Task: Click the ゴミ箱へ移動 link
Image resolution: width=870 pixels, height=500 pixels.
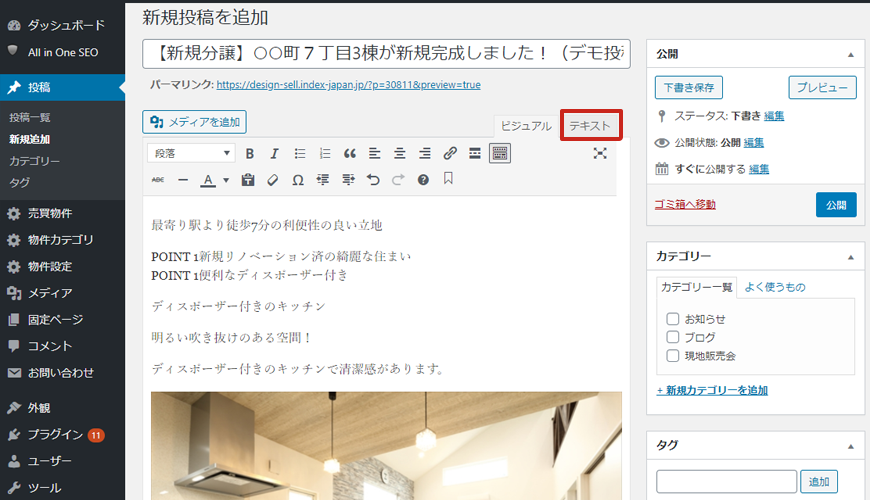Action: [685, 205]
